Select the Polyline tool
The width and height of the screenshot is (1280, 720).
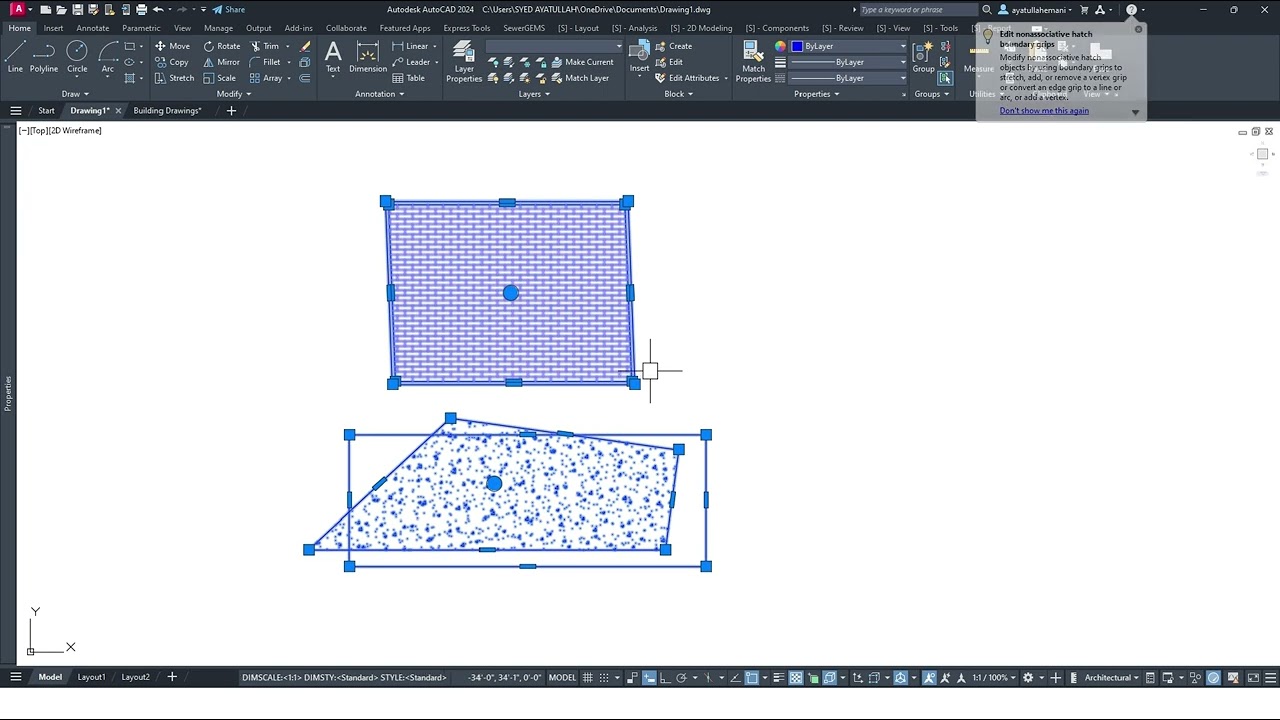click(x=44, y=56)
